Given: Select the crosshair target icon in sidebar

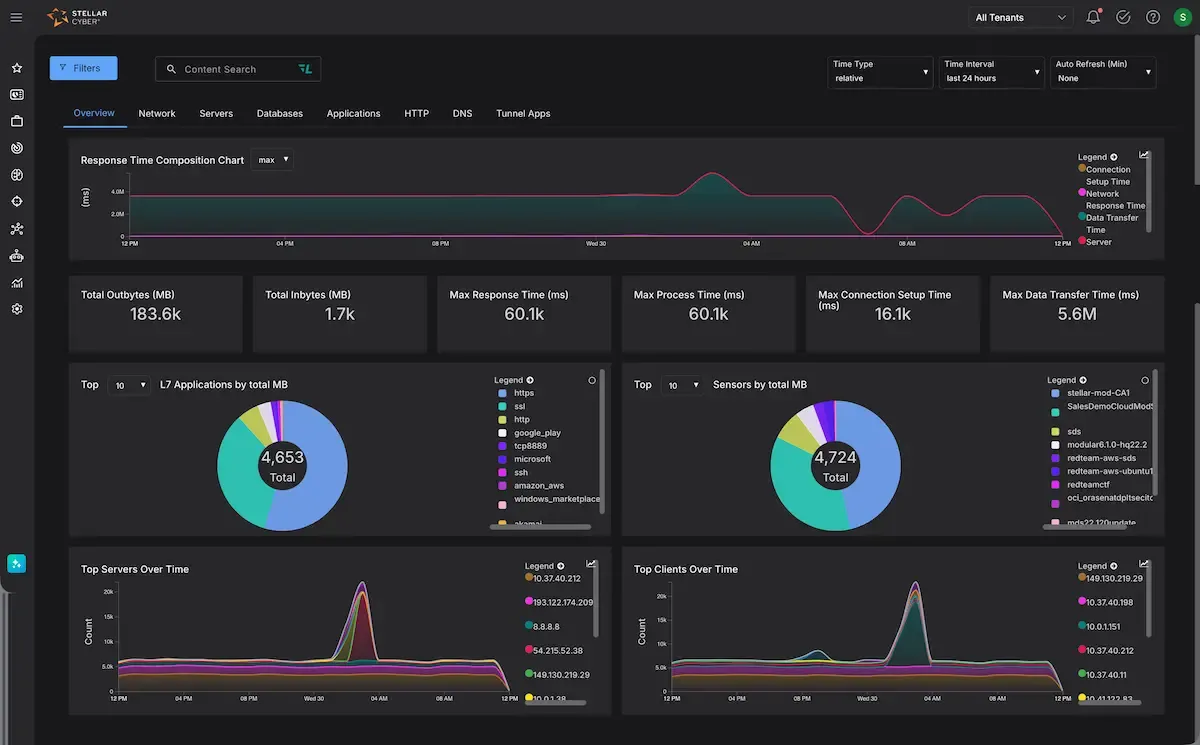Looking at the screenshot, I should pos(17,202).
